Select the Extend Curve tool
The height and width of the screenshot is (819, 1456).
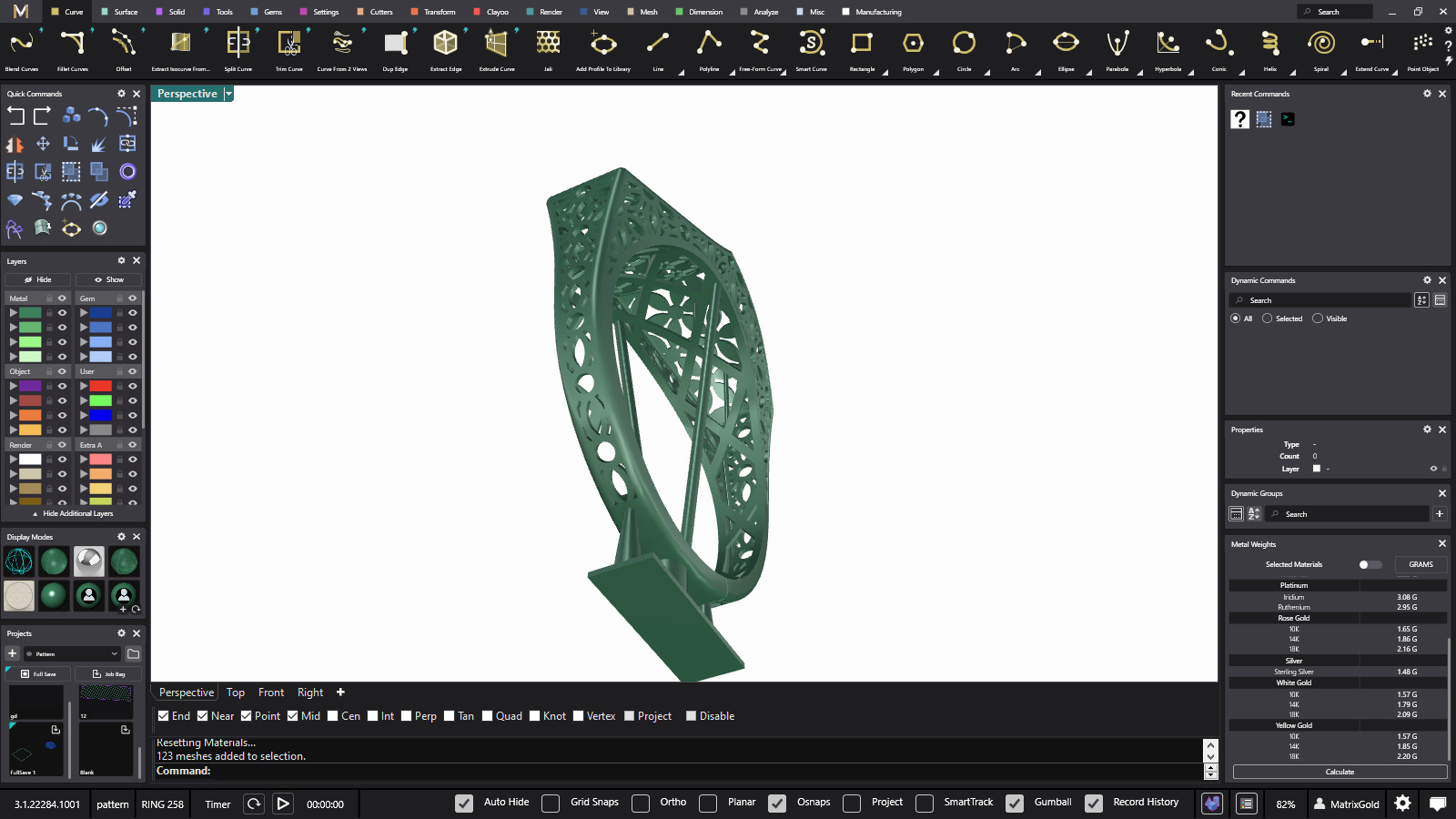1371,50
